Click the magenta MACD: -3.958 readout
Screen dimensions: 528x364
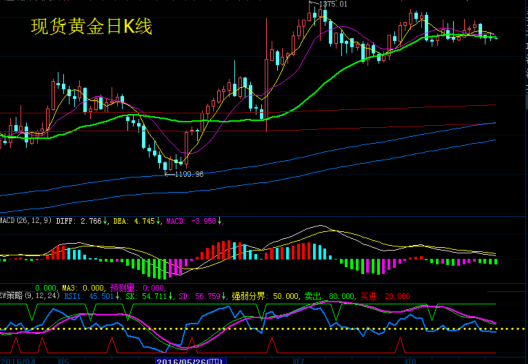[191, 221]
